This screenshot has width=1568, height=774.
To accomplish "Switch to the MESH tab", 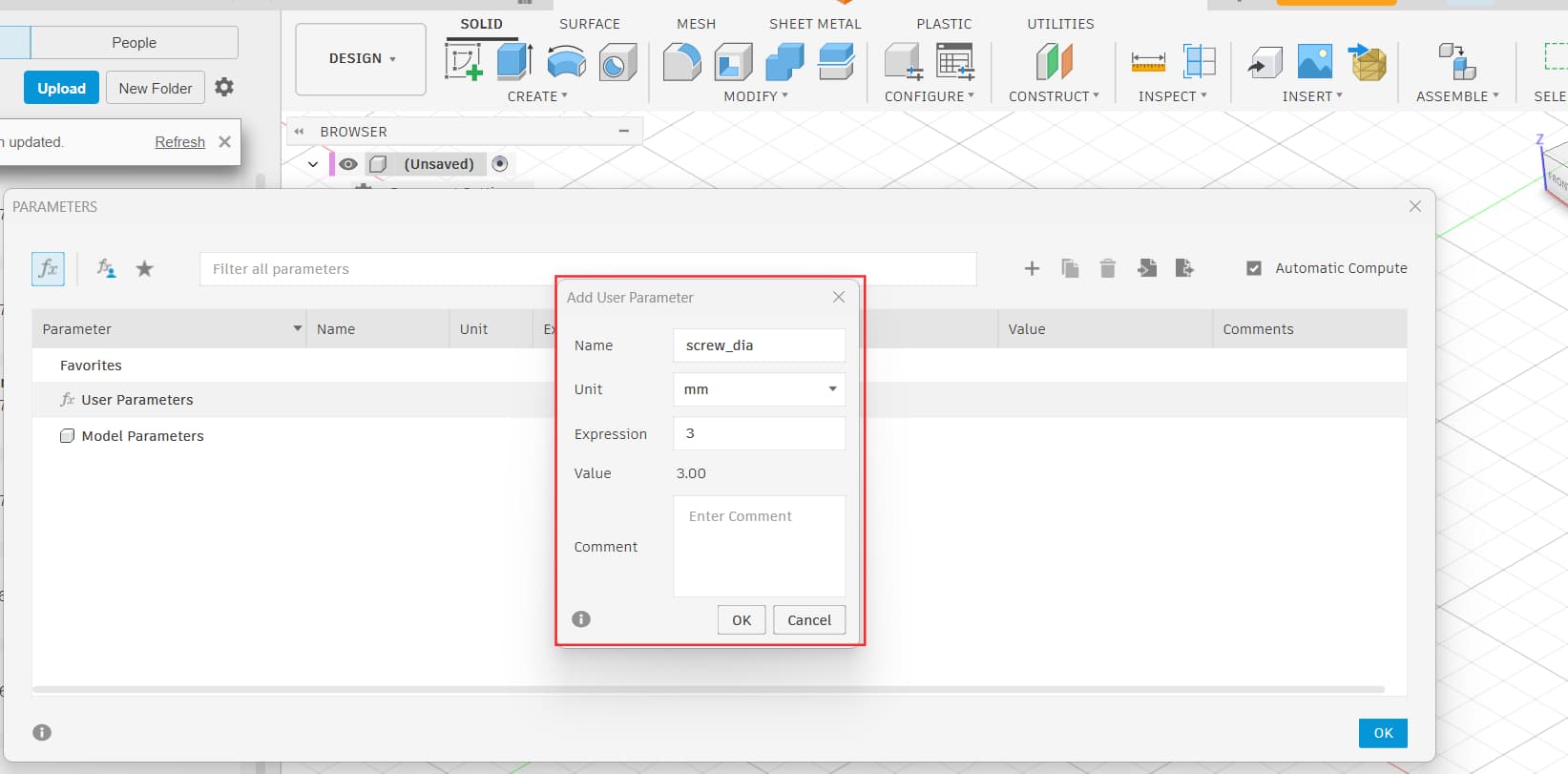I will 697,24.
